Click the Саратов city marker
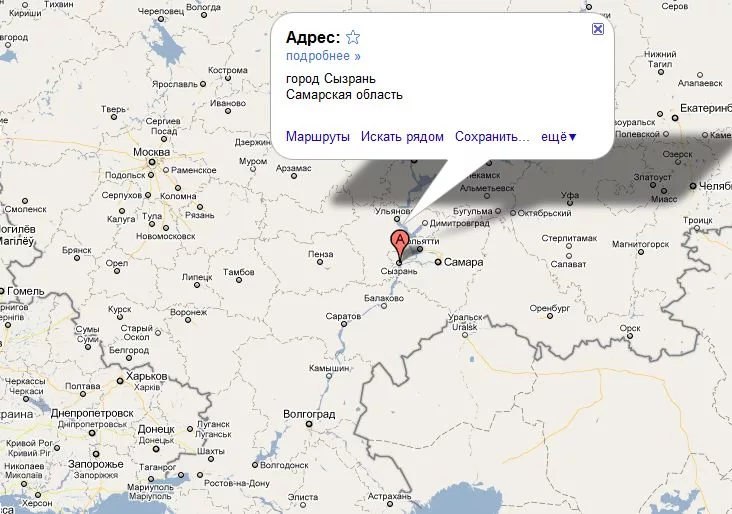Screen dimensions: 732x514 tap(344, 324)
